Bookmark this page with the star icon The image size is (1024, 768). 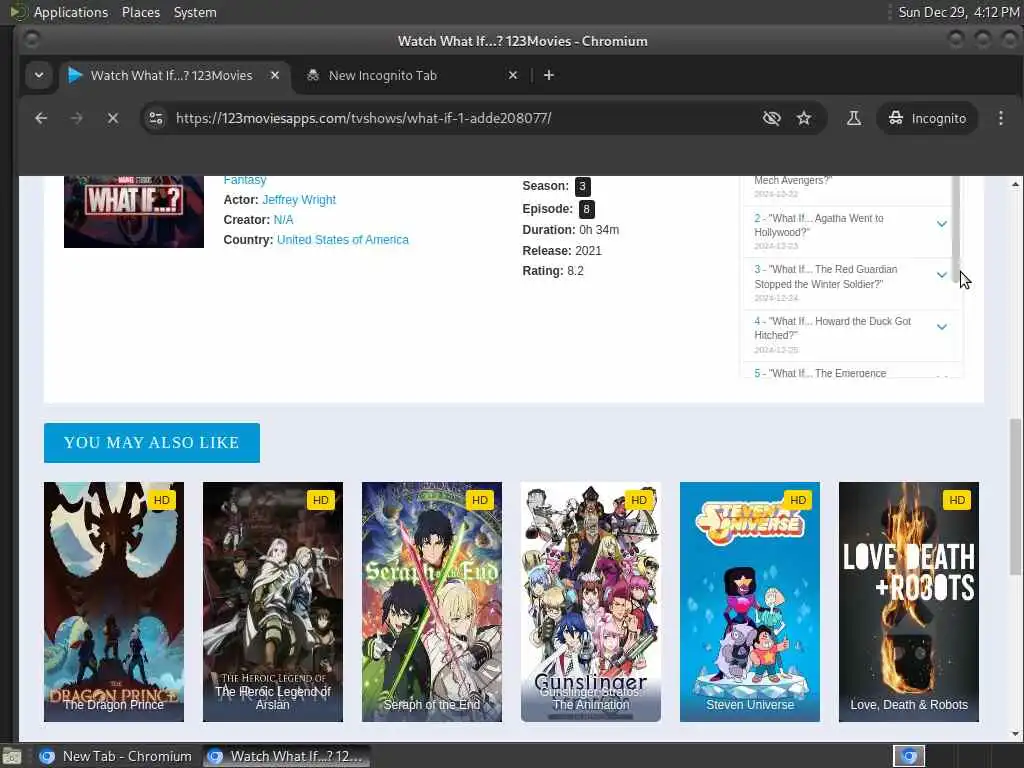pos(804,118)
